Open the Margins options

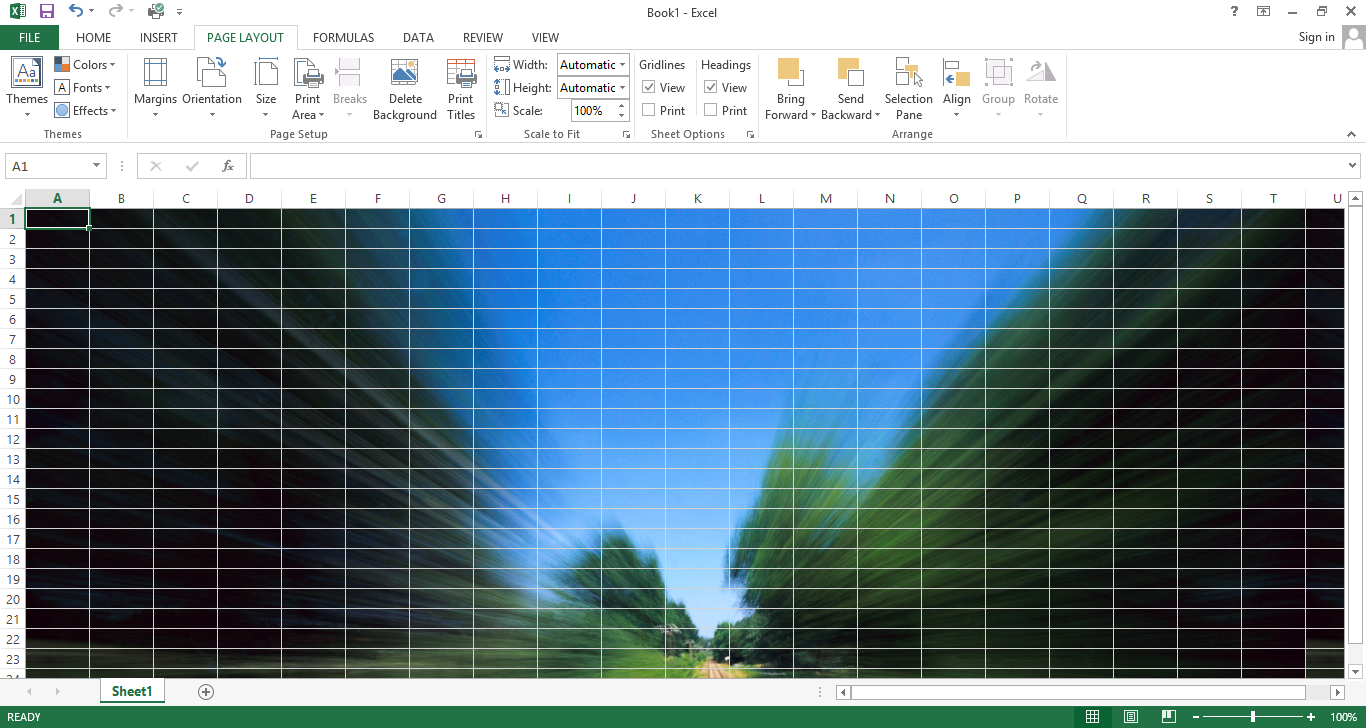(155, 87)
